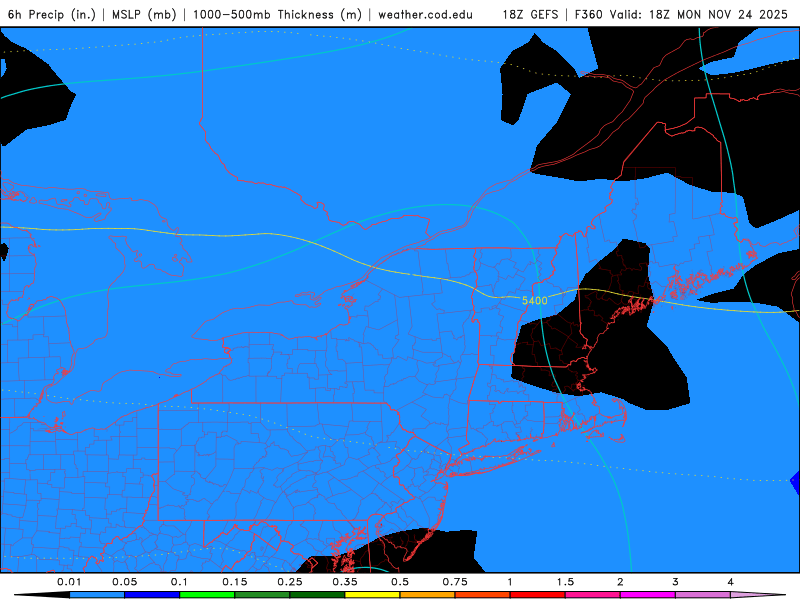The image size is (800, 600).
Task: Click the 0.75 legend value
Action: 455,582
